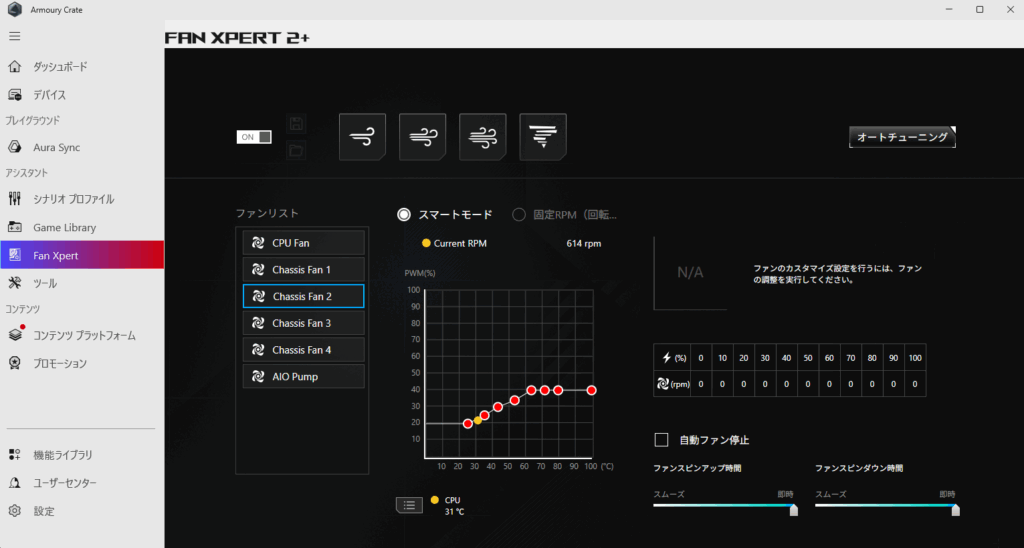1024x548 pixels.
Task: Select the Turbo fan preset icon
Action: 483,137
